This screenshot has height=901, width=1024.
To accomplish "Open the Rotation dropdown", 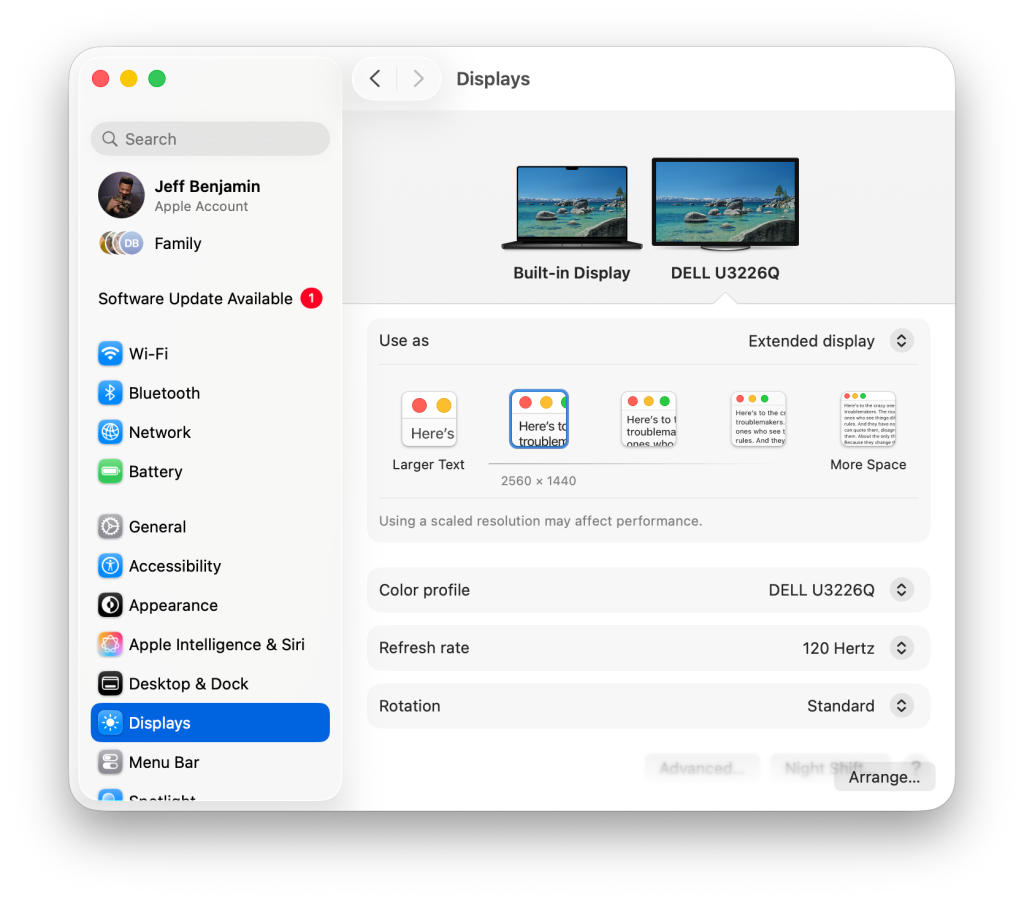I will (x=901, y=706).
